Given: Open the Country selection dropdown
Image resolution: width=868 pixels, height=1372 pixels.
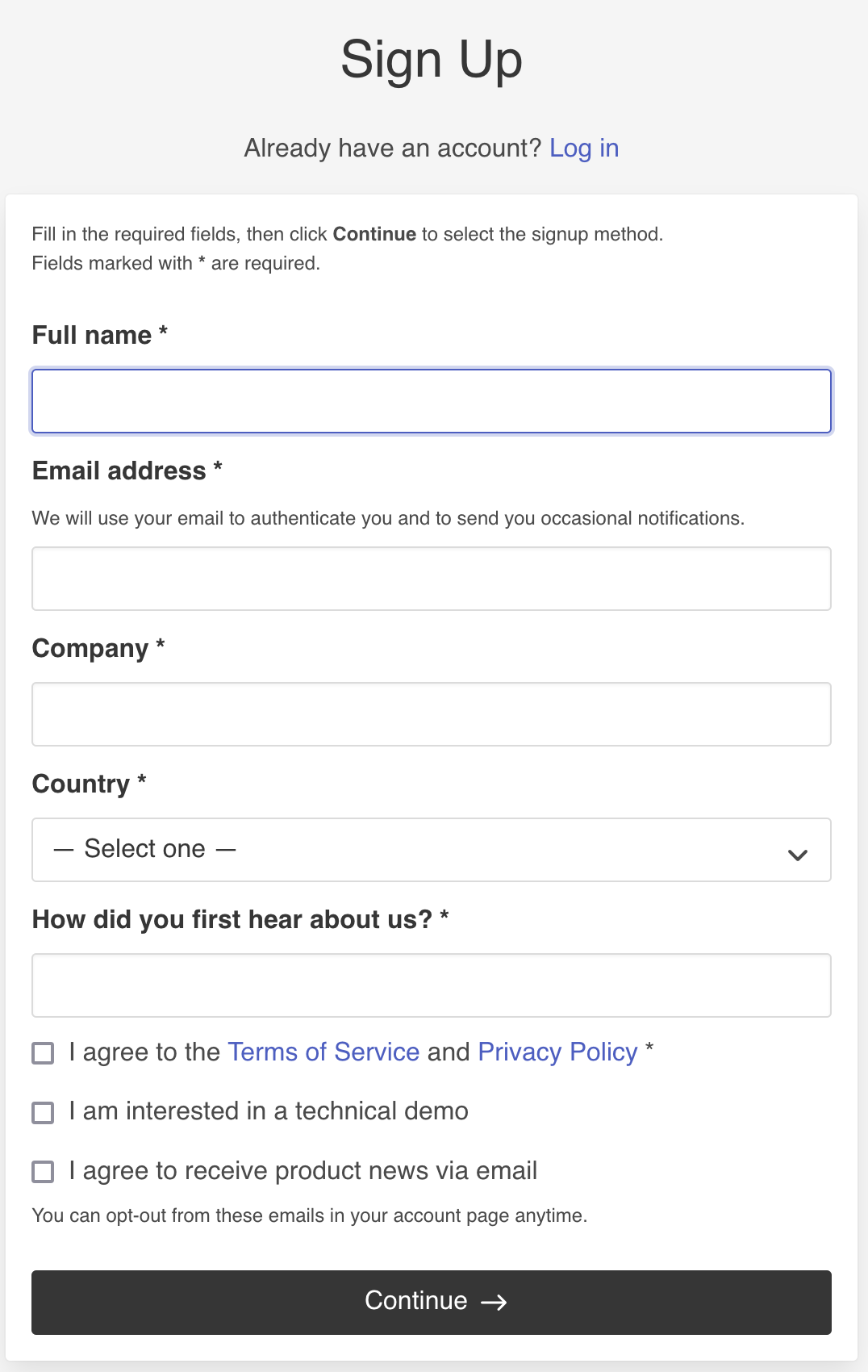Looking at the screenshot, I should click(x=432, y=849).
